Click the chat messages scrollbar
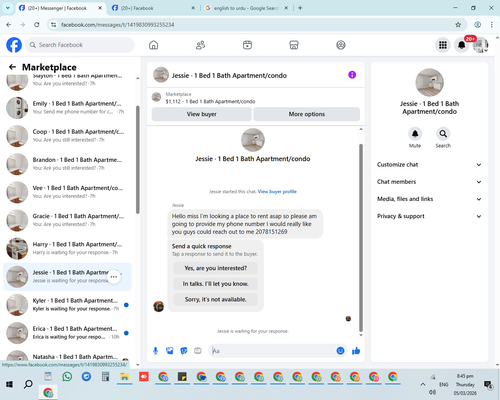The image size is (500, 400). pos(361,238)
